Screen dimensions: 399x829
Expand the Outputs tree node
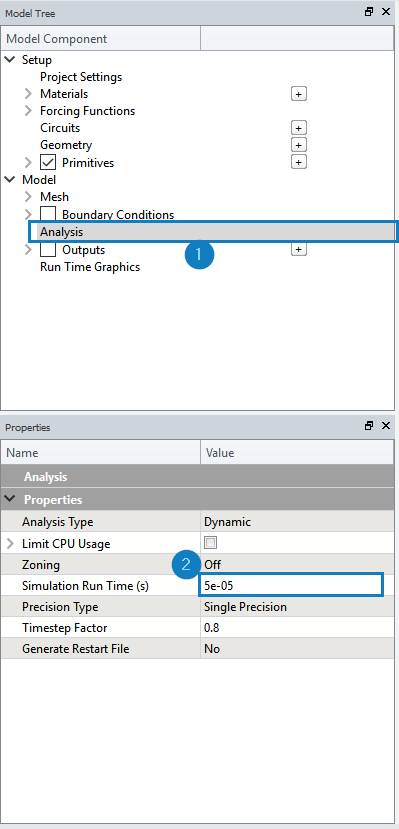point(29,250)
